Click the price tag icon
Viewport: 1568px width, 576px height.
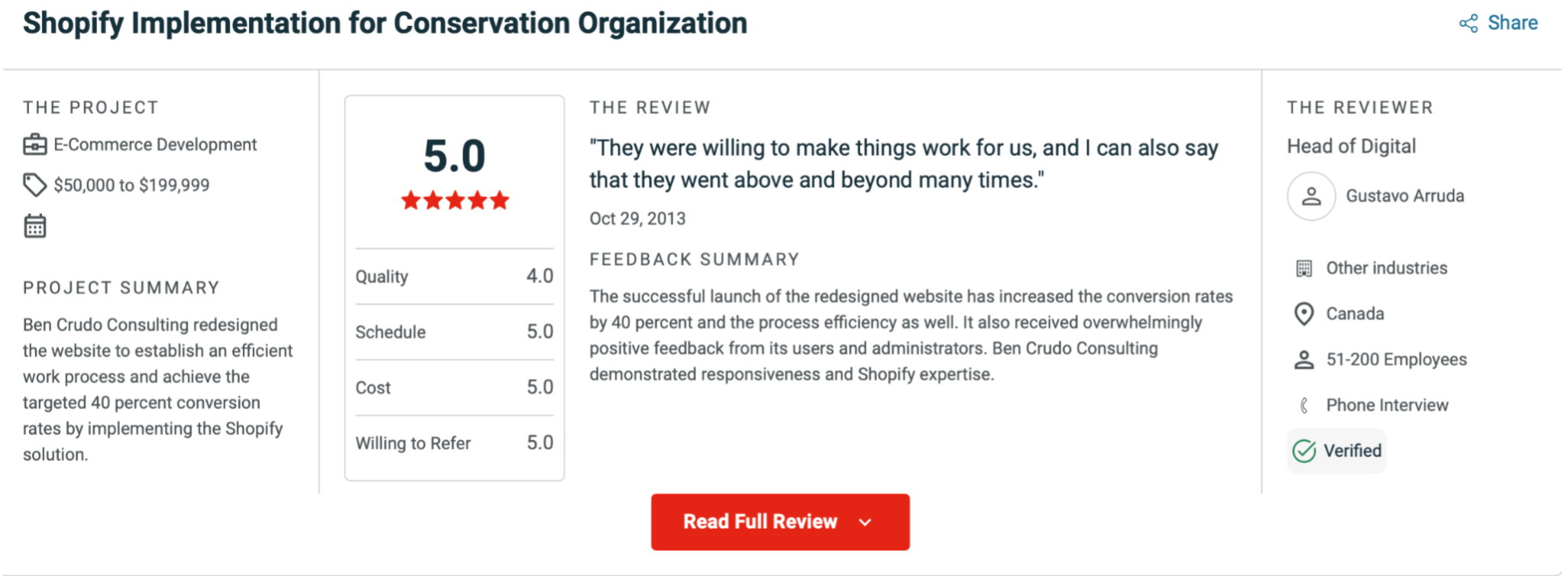pos(35,185)
